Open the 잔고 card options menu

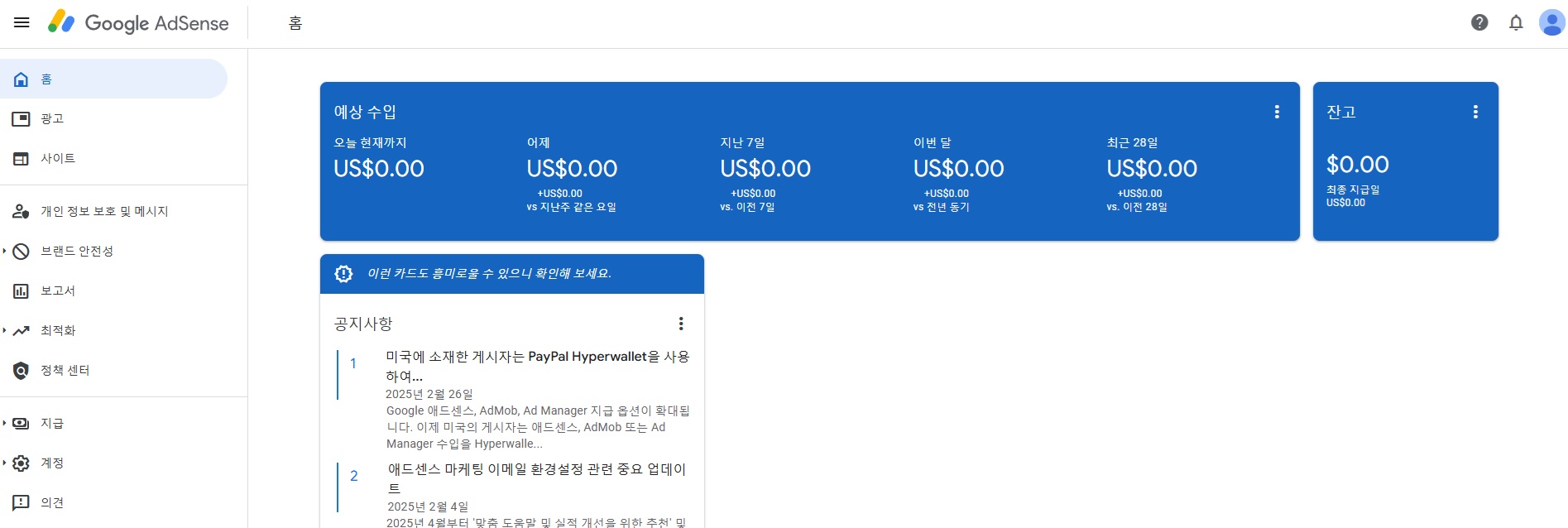(1474, 111)
